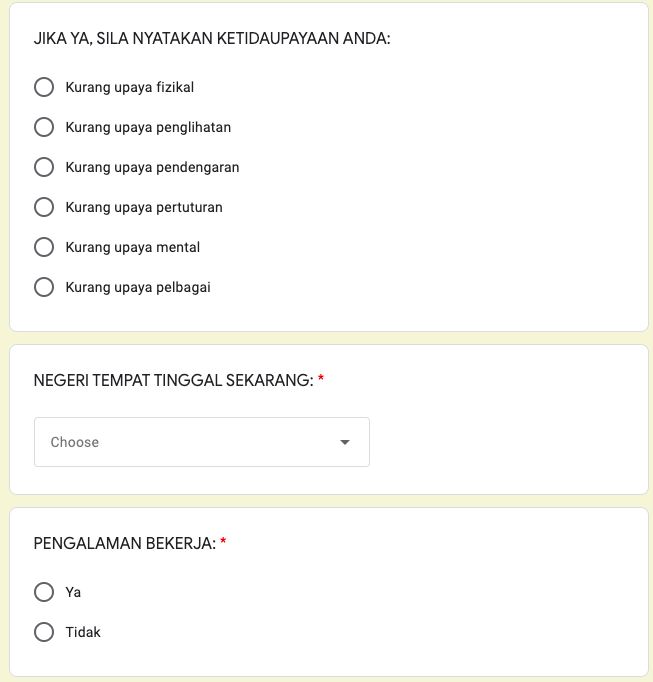The height and width of the screenshot is (682, 653).
Task: Select Ya under Pengalaman Bekerja
Action: (44, 592)
